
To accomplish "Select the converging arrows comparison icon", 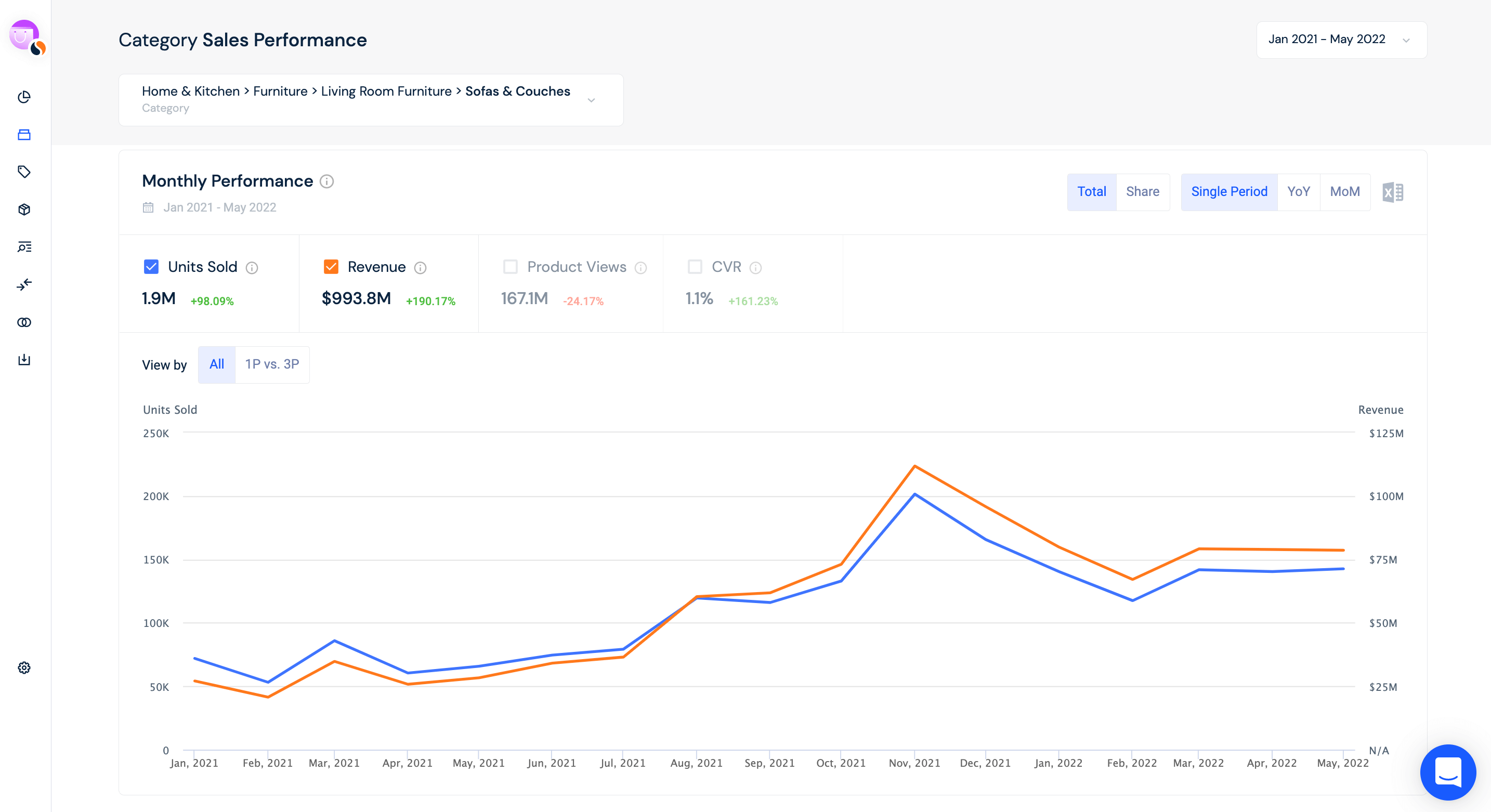I will point(24,285).
